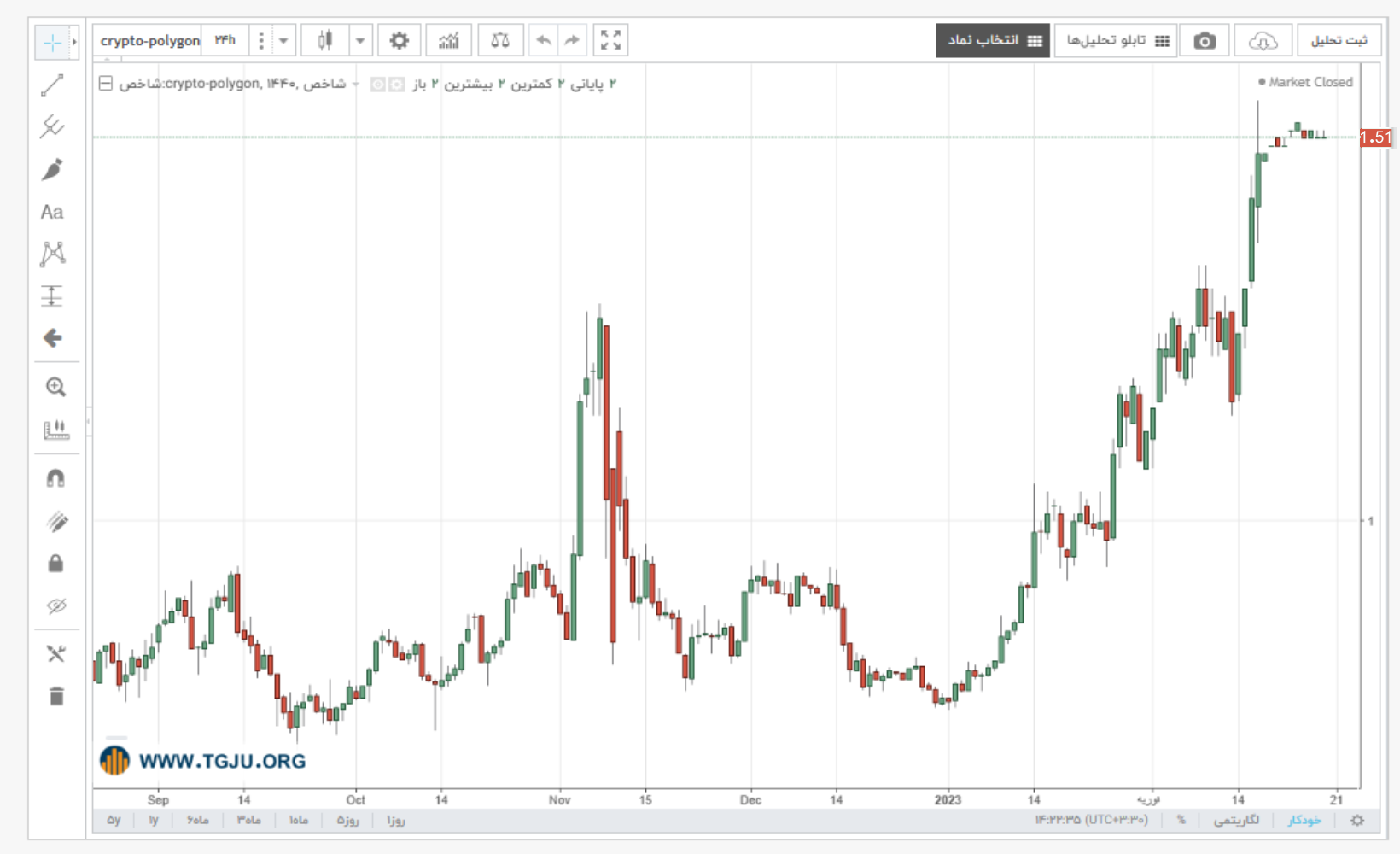The width and height of the screenshot is (1400, 854).
Task: Click the left arrow back icon
Action: click(52, 338)
